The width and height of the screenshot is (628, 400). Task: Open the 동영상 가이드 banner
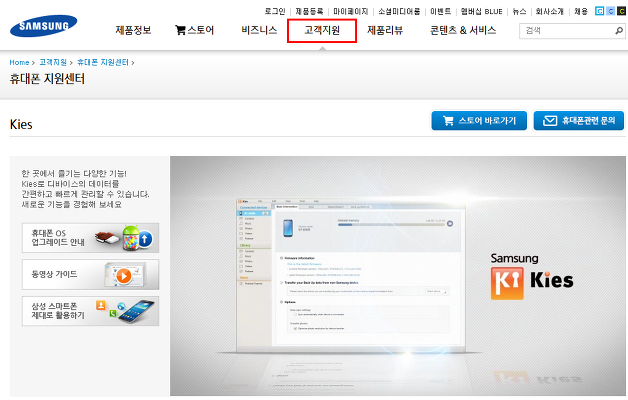(91, 274)
